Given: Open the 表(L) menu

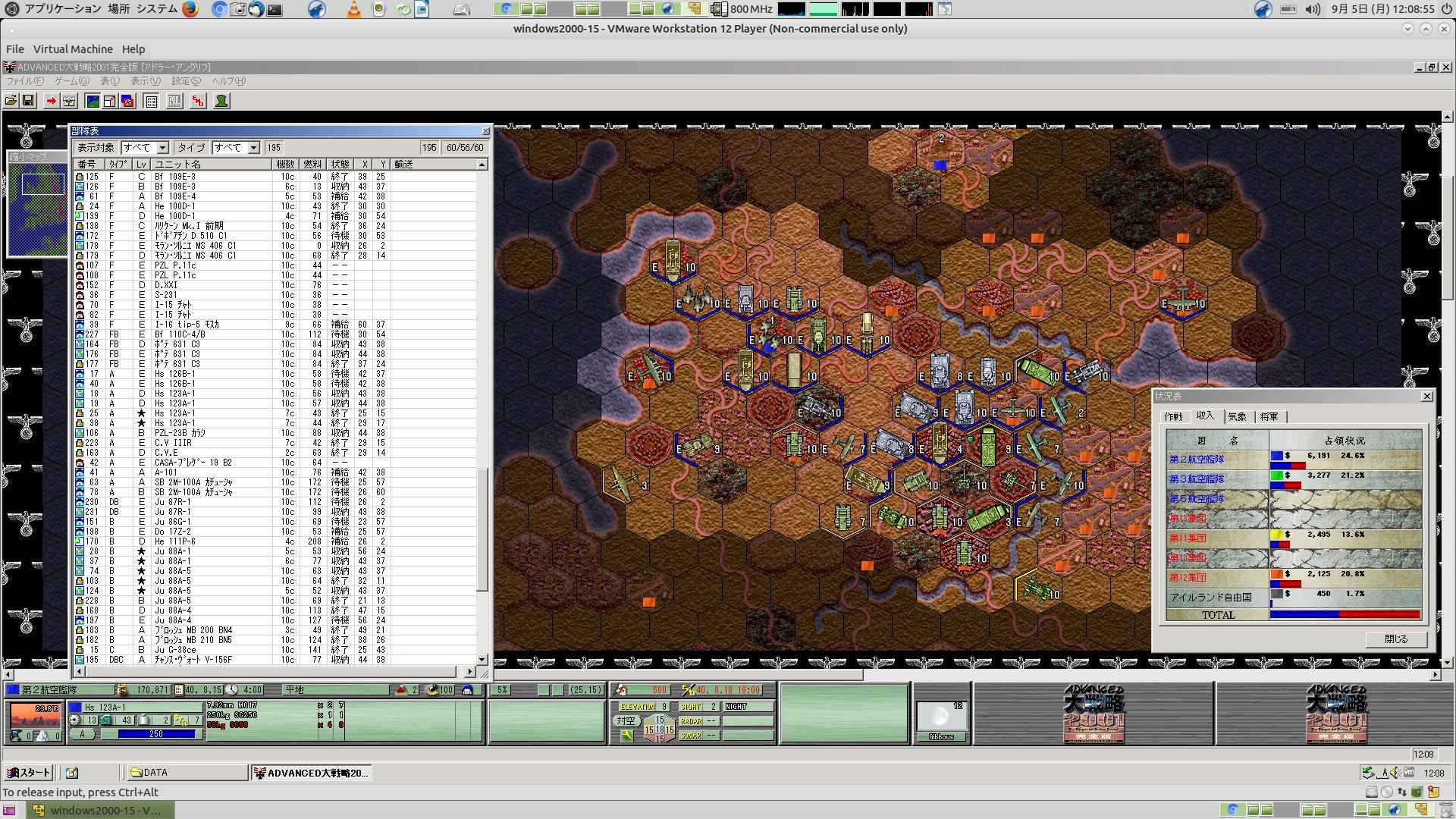Looking at the screenshot, I should pos(110,81).
